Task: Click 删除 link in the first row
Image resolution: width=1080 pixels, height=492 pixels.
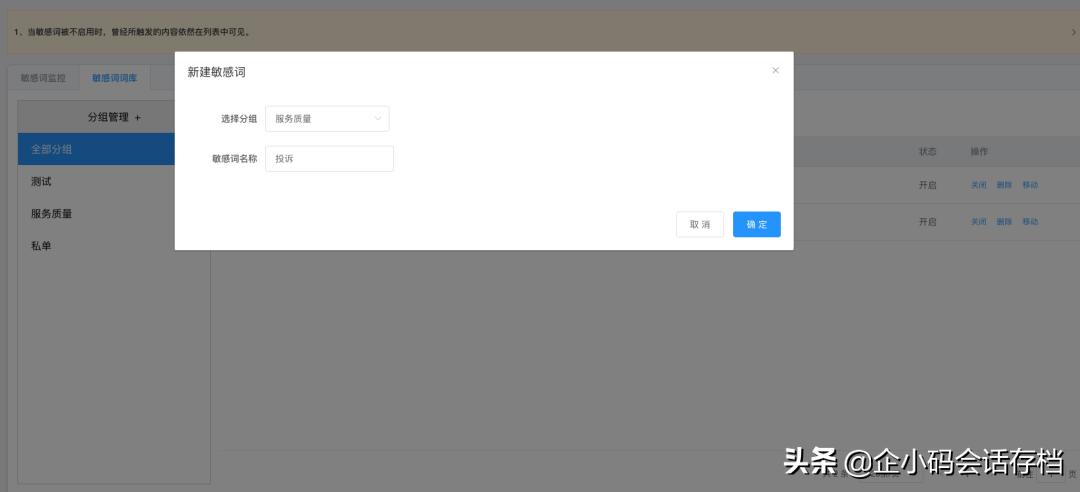Action: (x=1004, y=185)
